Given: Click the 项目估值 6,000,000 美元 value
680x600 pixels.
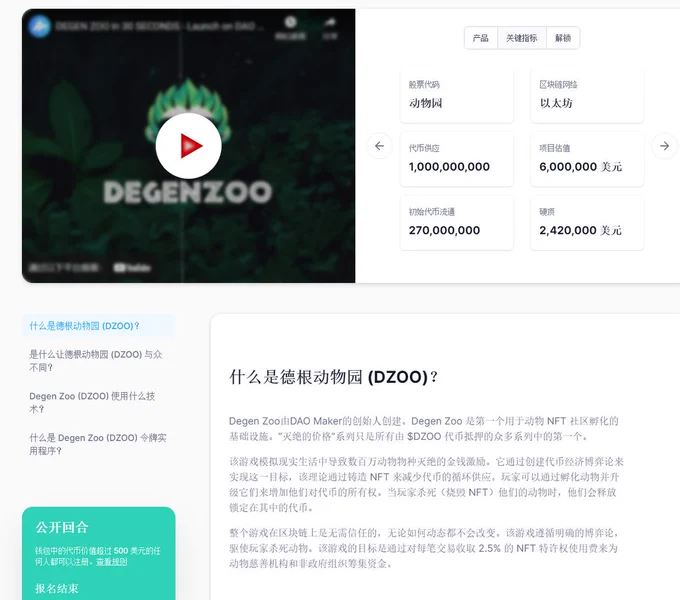Looking at the screenshot, I should point(581,166).
